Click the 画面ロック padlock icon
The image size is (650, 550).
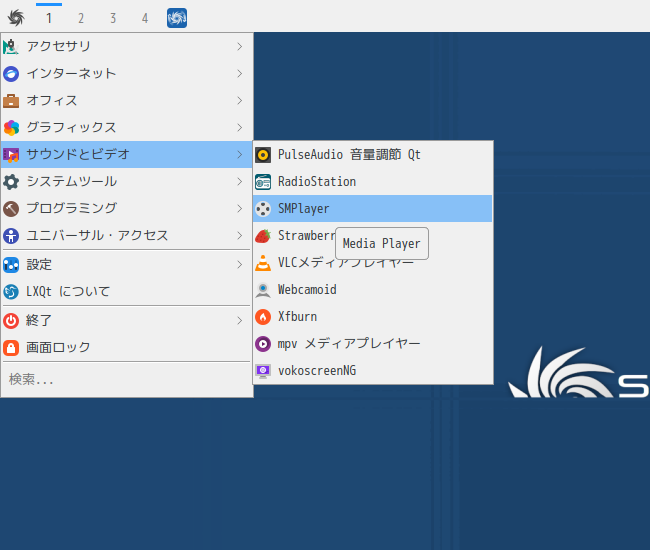[x=11, y=347]
